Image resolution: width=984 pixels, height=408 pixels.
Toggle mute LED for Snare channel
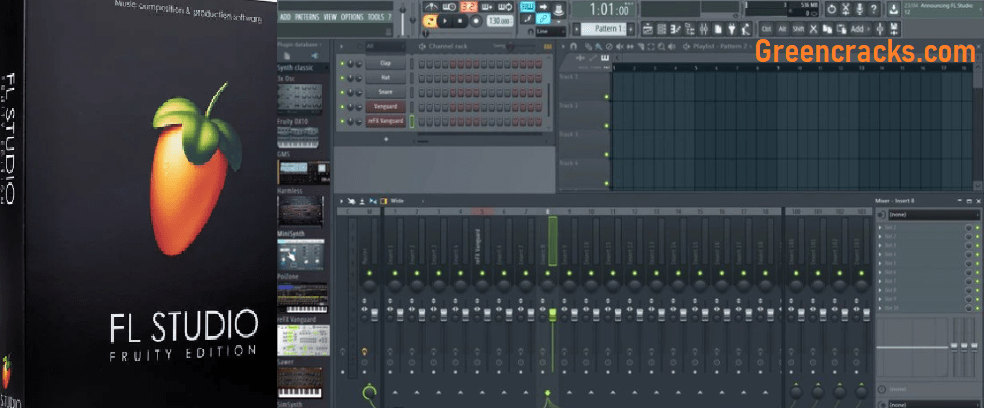coord(342,92)
